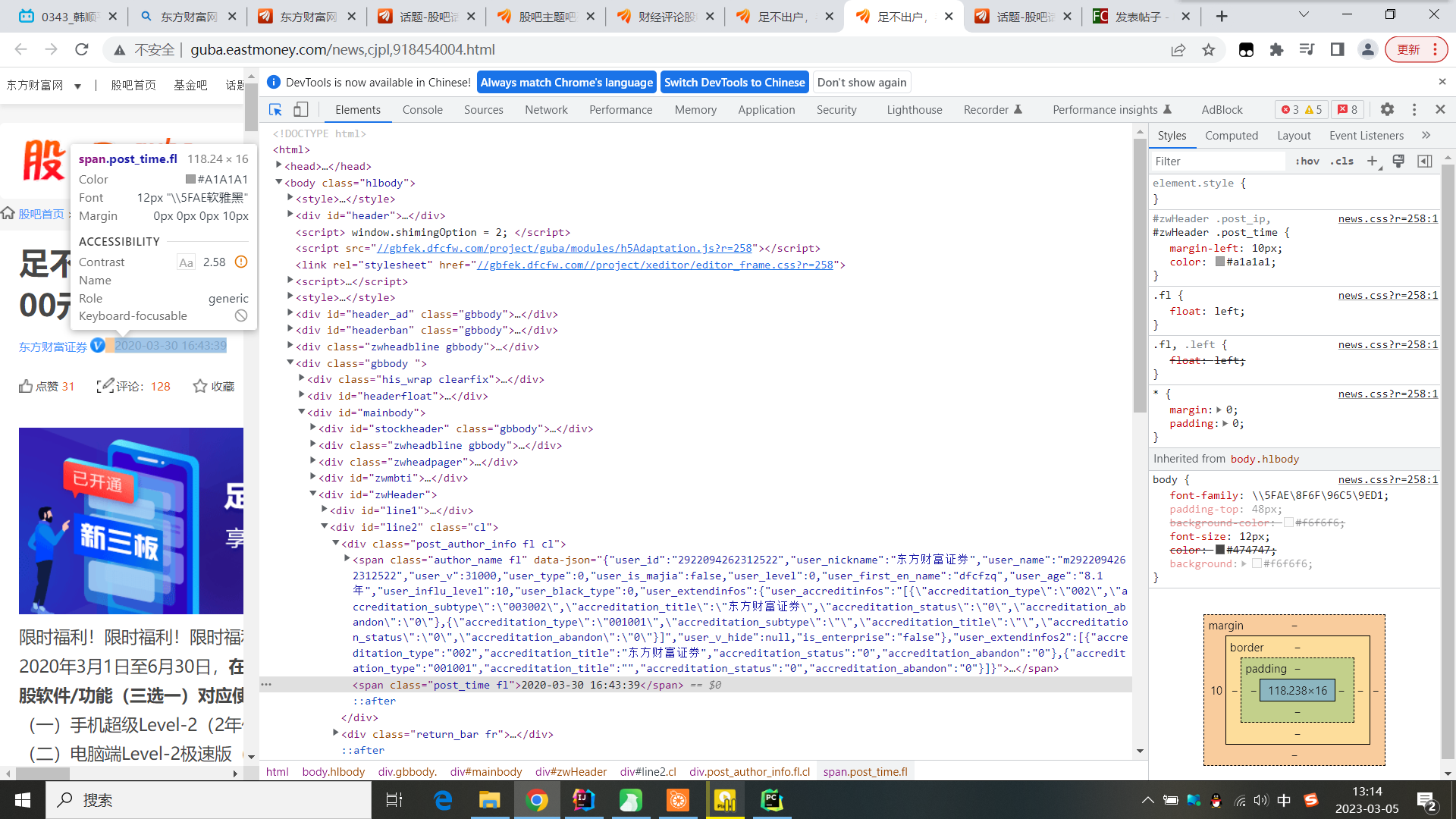Open Chrome from the taskbar
The width and height of the screenshot is (1456, 819).
tap(537, 800)
